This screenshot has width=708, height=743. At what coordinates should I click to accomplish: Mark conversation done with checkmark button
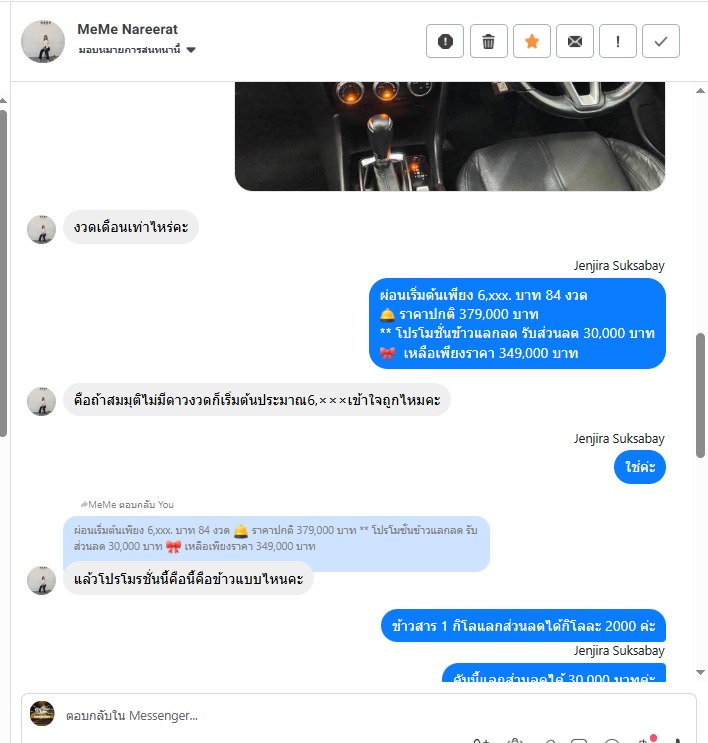click(661, 41)
